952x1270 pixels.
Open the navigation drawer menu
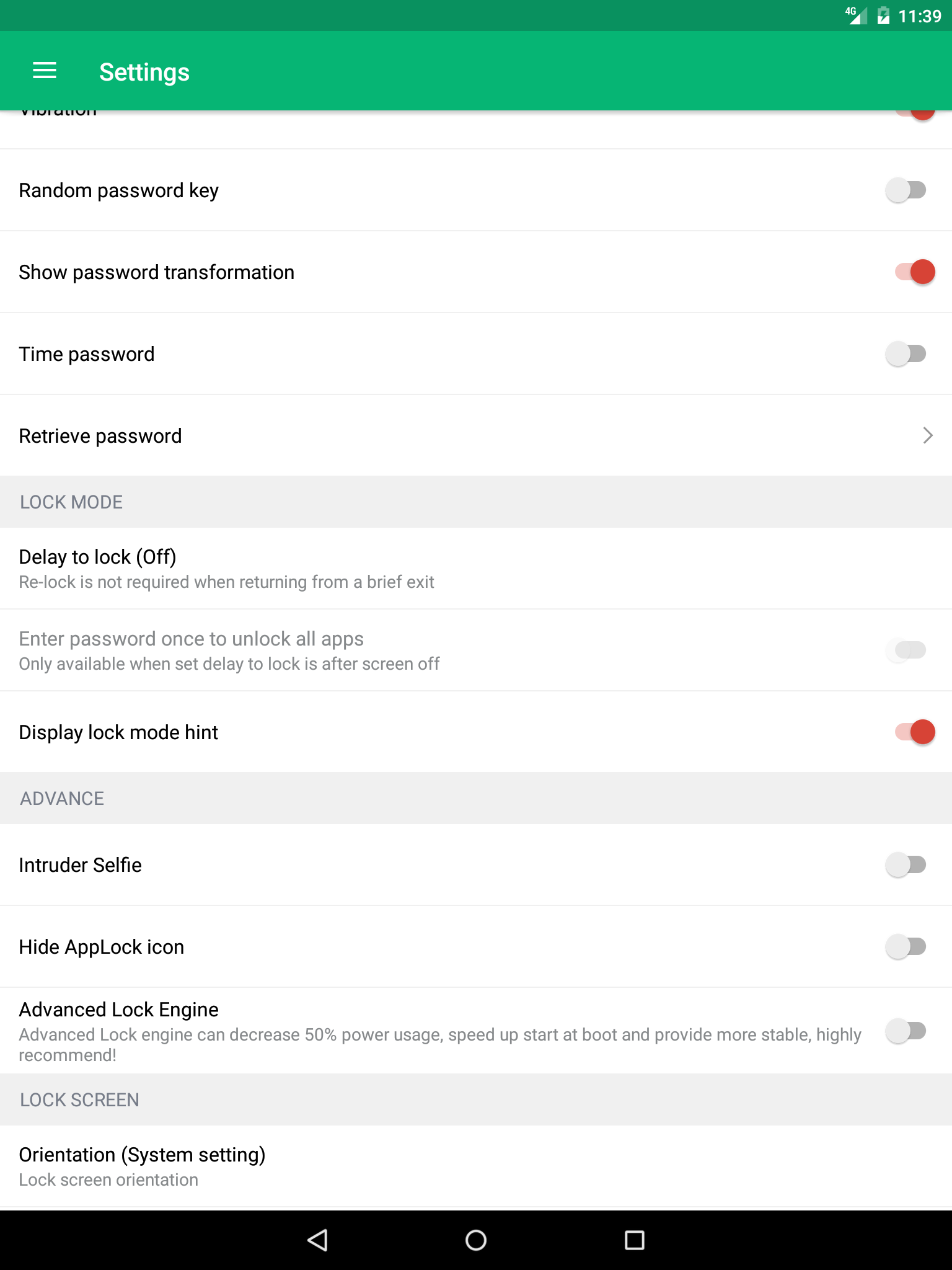pos(44,71)
